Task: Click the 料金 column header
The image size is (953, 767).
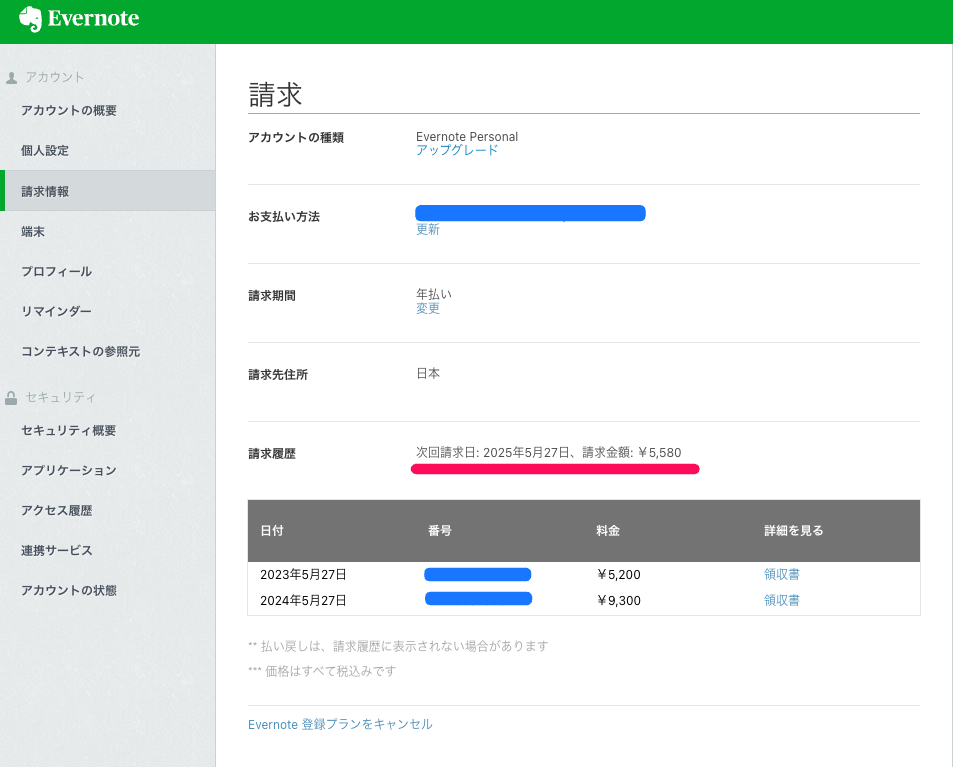Action: point(608,531)
